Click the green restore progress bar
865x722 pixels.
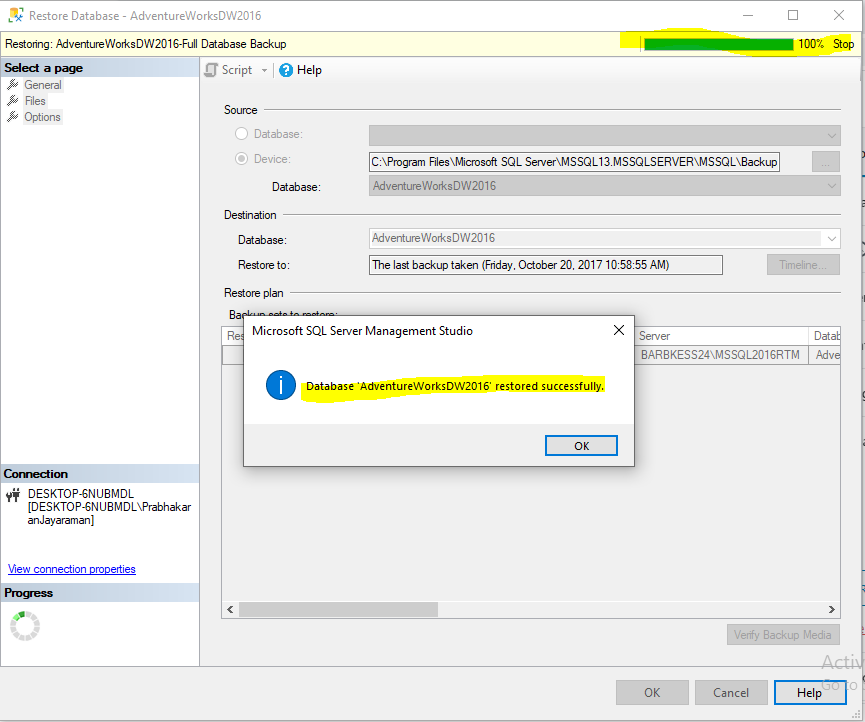[718, 44]
